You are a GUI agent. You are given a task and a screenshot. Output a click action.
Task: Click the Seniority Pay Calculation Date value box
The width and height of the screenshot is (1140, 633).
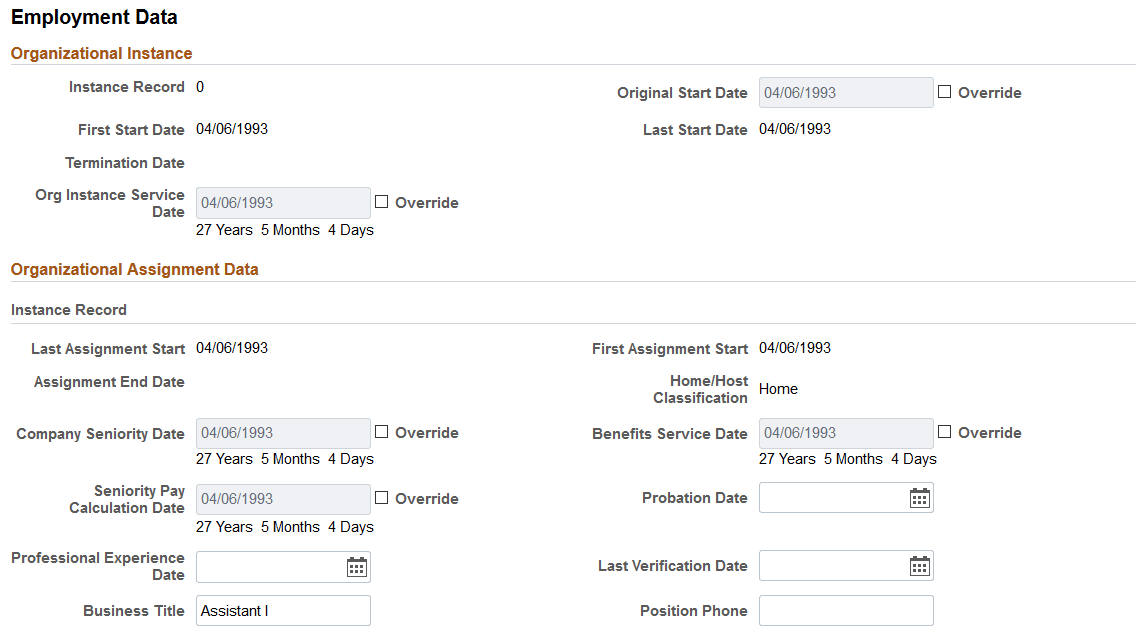283,498
